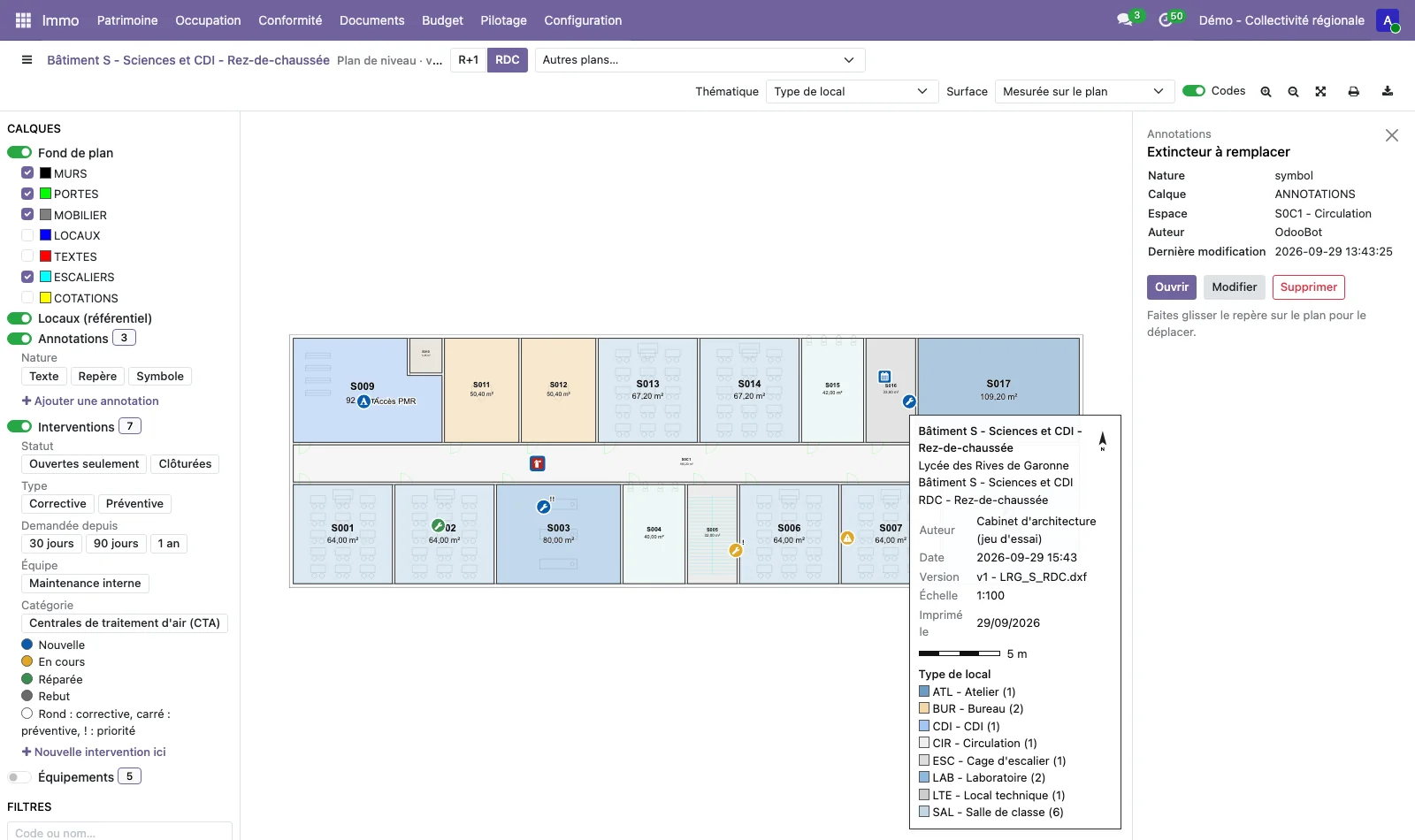
Task: Click the zoom in magnifier icon
Action: 1266,92
